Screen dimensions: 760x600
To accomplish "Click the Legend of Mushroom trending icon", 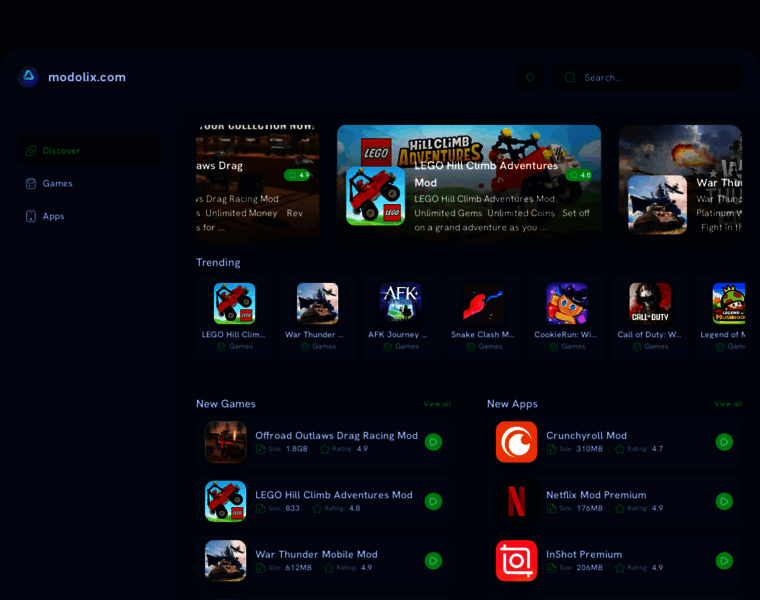I will [729, 303].
